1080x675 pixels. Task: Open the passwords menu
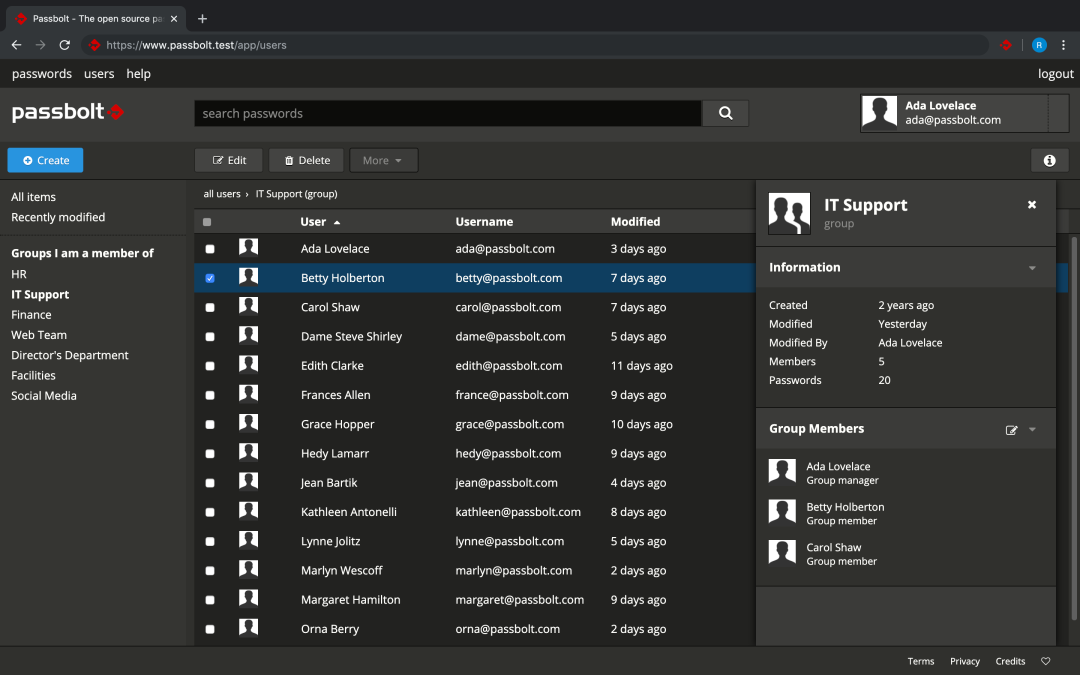tap(42, 74)
